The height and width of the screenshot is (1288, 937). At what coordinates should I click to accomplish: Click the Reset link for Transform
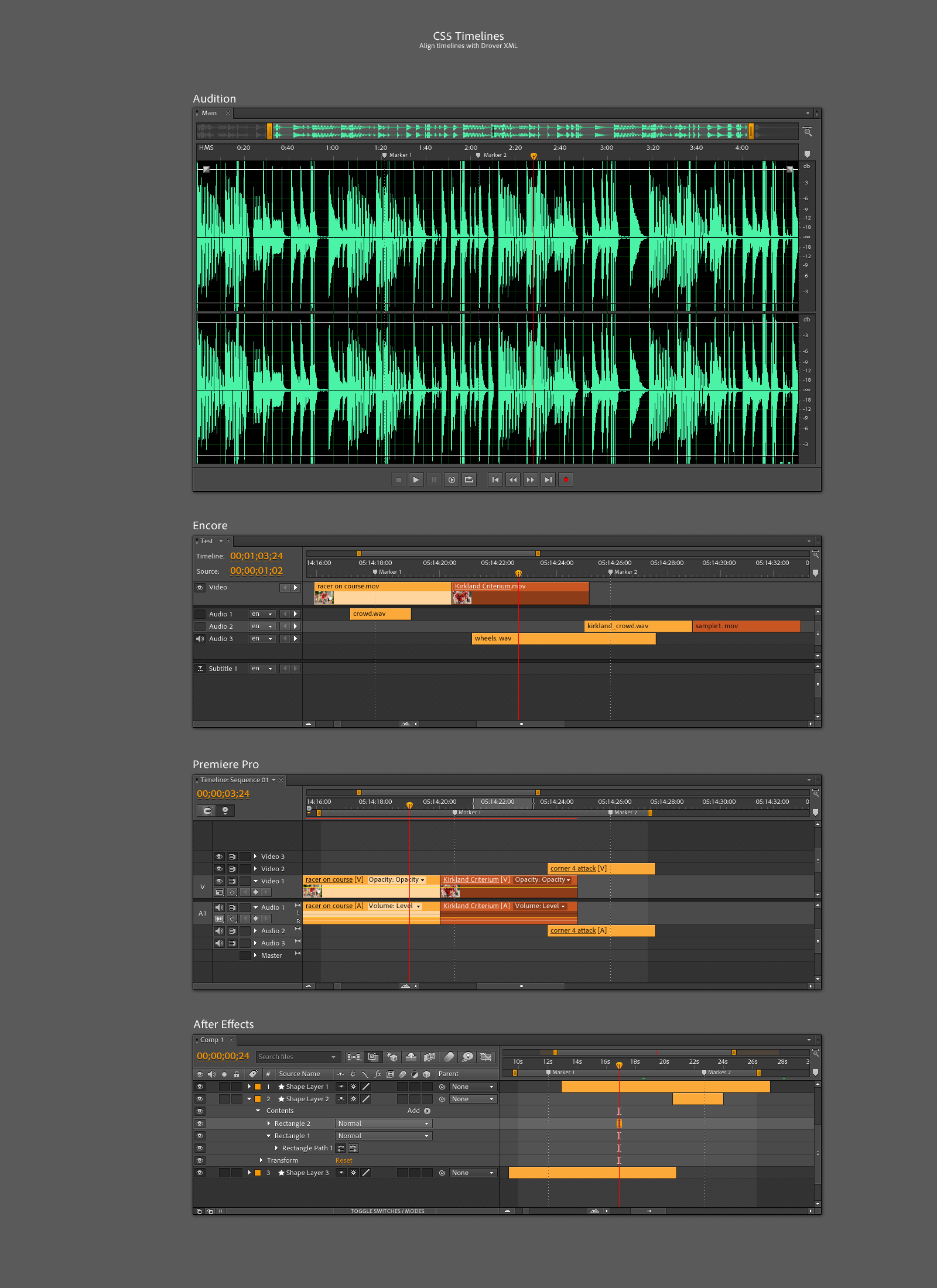coord(344,1160)
